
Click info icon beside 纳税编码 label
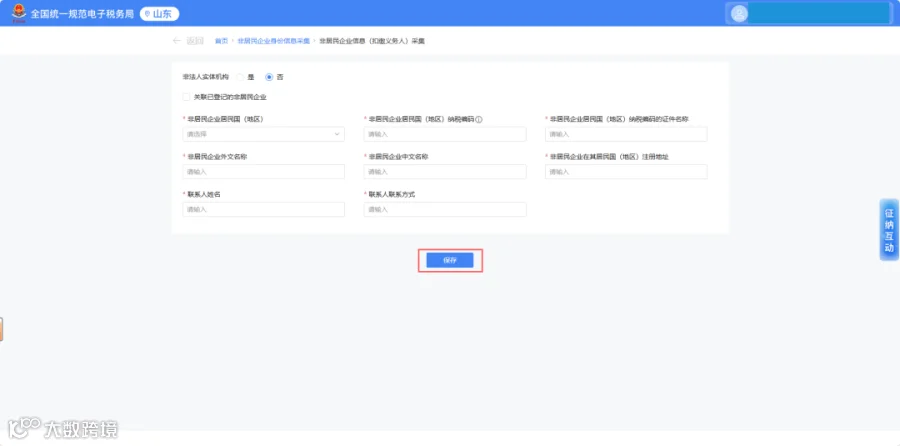click(x=479, y=119)
